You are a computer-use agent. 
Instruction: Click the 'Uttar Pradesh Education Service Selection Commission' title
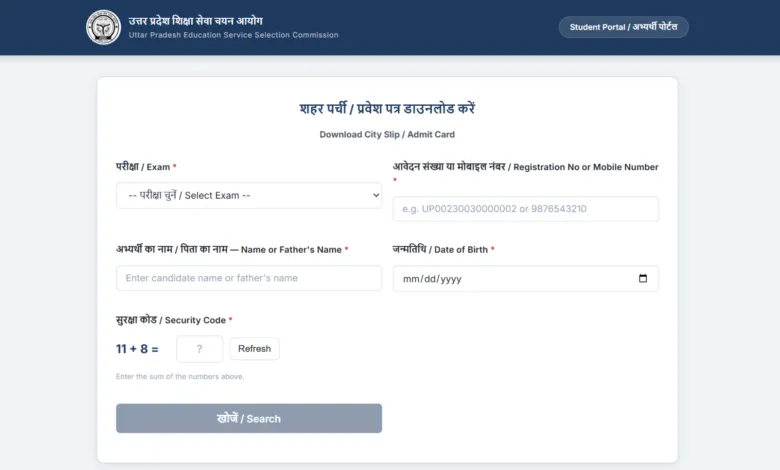(x=233, y=35)
